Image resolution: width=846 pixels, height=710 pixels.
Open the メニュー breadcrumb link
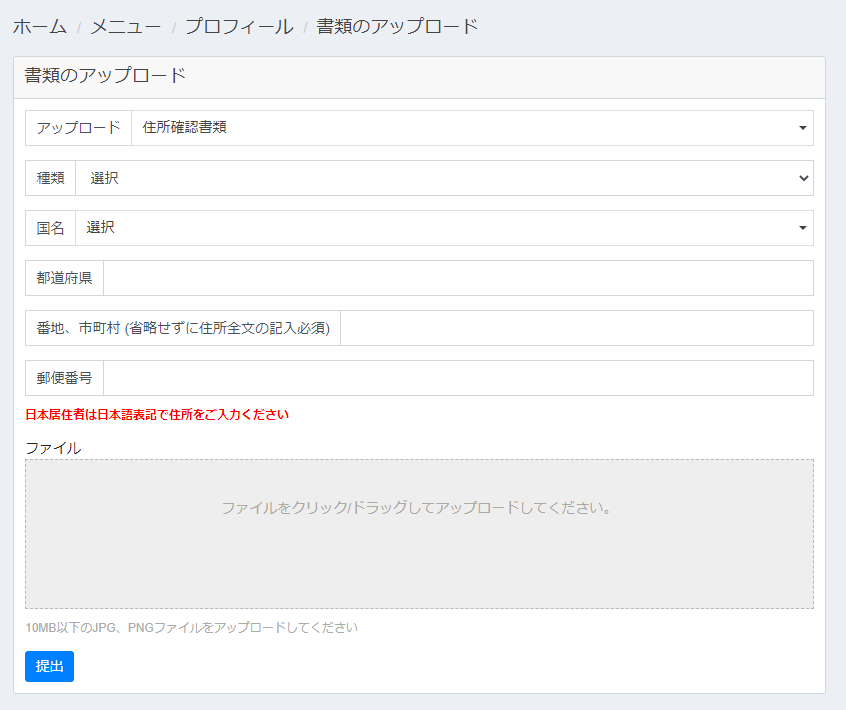[125, 27]
